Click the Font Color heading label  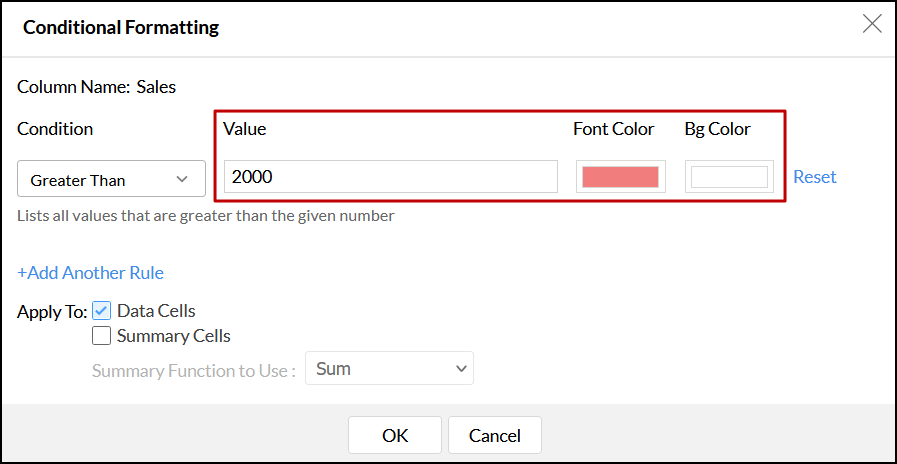(x=613, y=129)
